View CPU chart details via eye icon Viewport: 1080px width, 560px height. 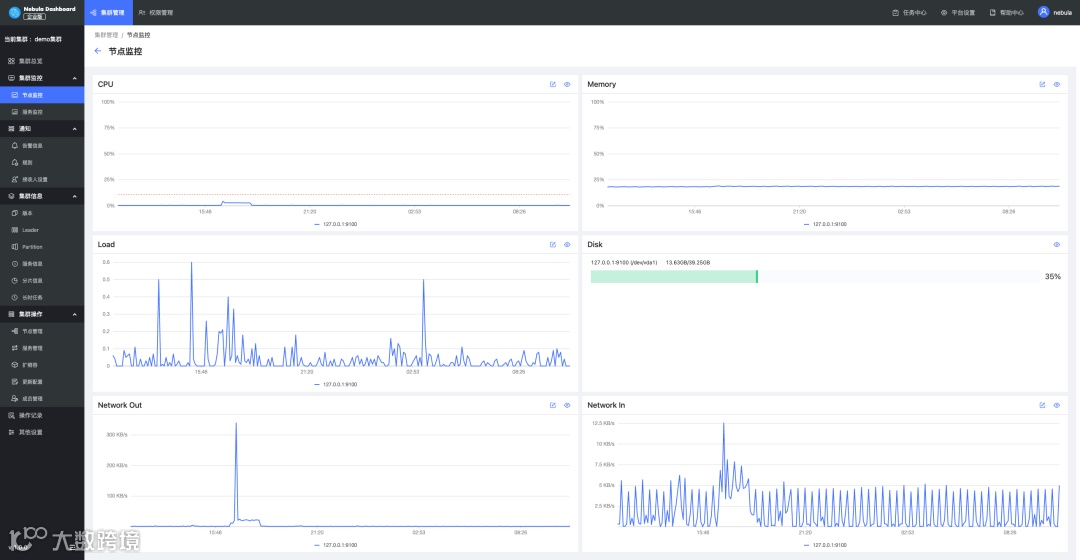click(x=567, y=85)
